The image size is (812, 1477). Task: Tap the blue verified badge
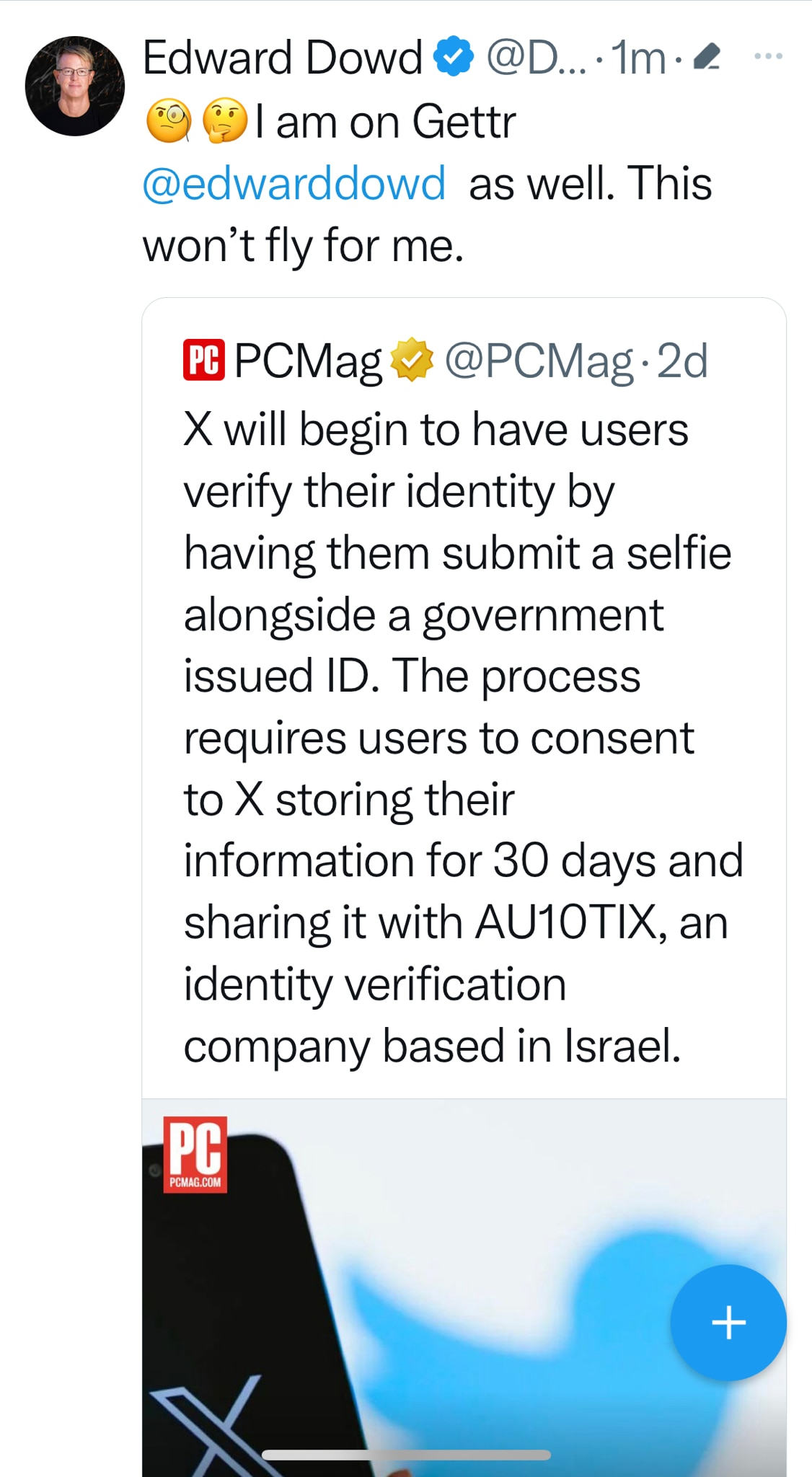(x=454, y=57)
